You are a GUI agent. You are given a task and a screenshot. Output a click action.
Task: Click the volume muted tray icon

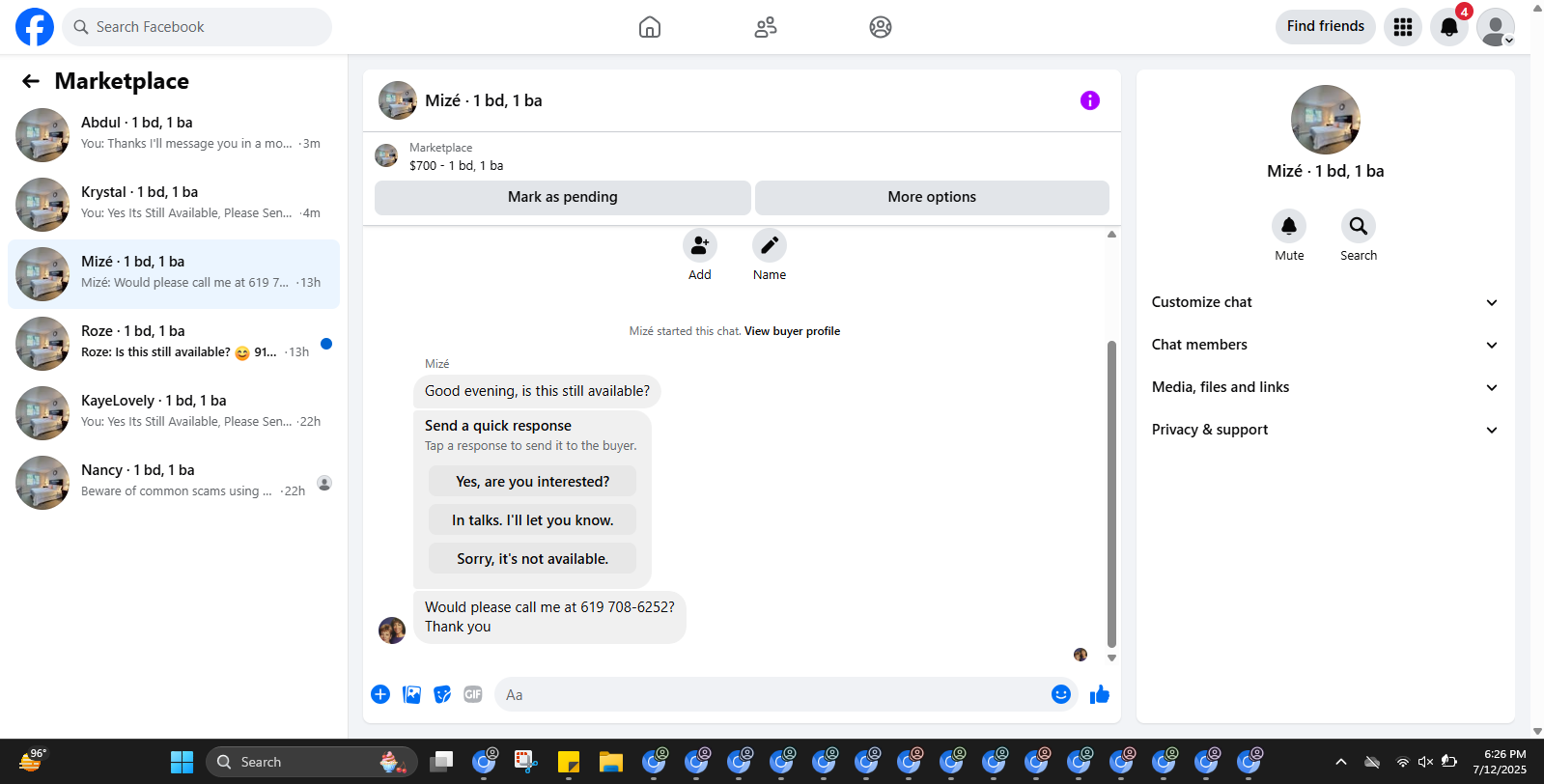(1425, 762)
